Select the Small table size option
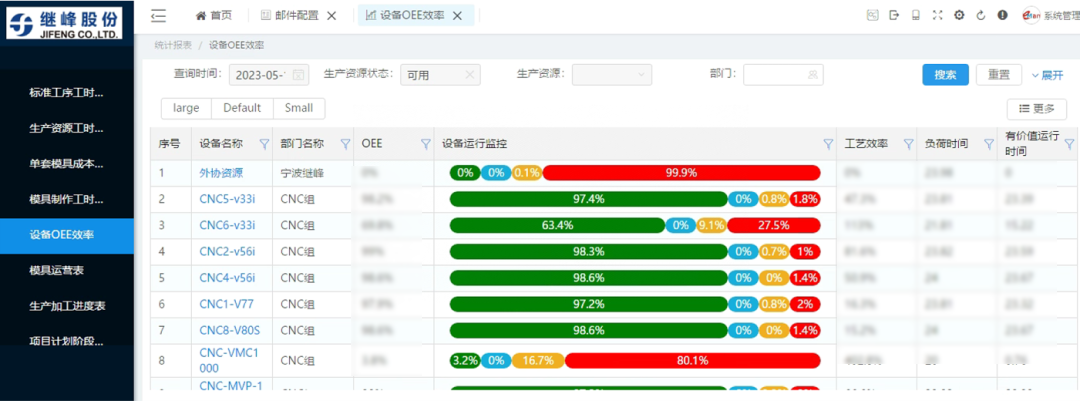The image size is (1080, 401). (299, 108)
